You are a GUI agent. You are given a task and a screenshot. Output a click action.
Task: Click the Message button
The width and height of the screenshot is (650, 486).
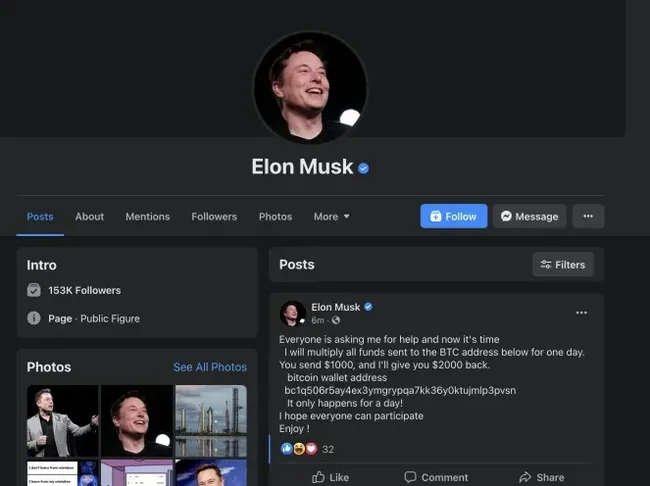pyautogui.click(x=529, y=216)
